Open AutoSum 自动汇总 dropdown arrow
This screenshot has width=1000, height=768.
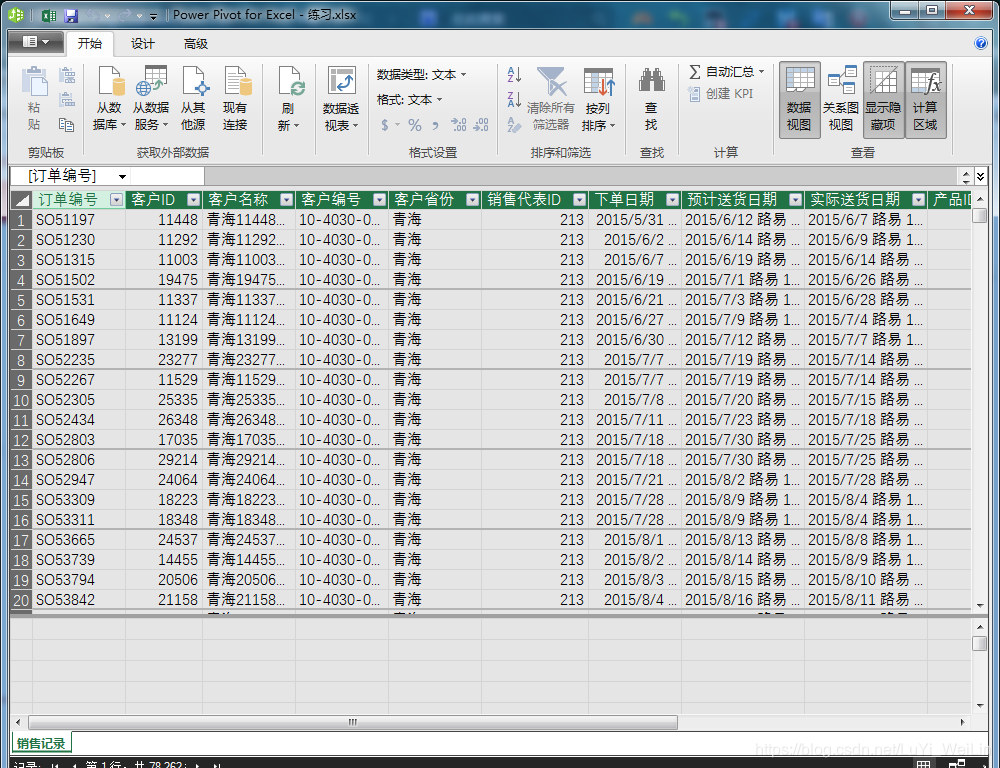761,71
